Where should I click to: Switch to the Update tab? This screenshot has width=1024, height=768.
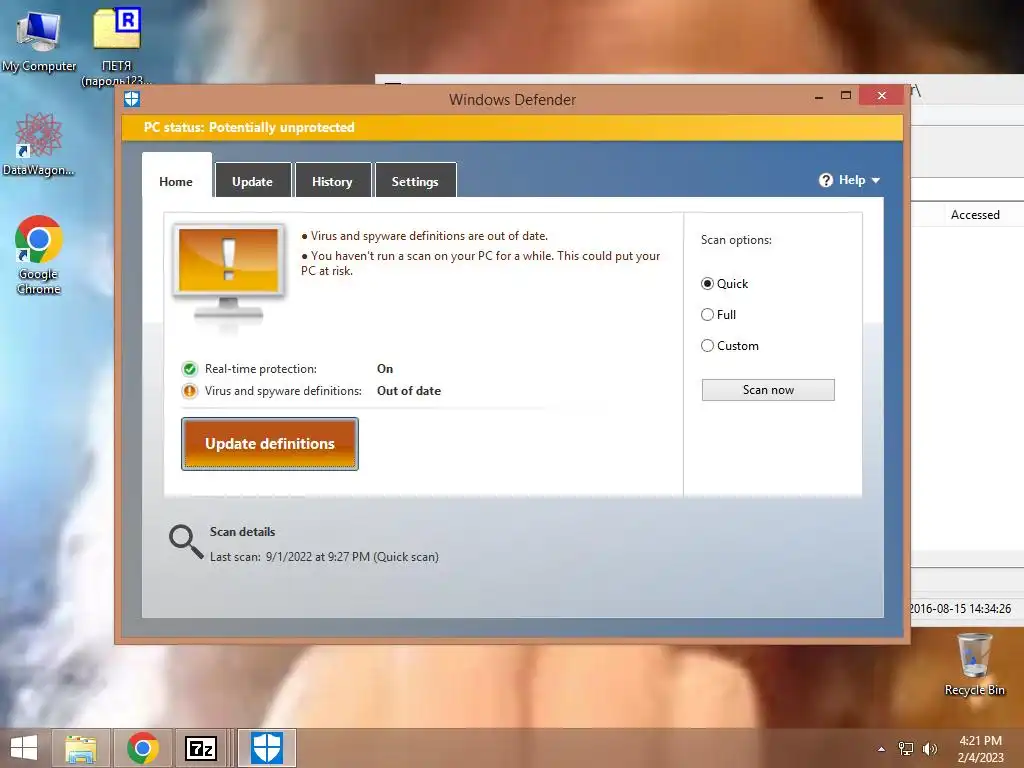253,180
